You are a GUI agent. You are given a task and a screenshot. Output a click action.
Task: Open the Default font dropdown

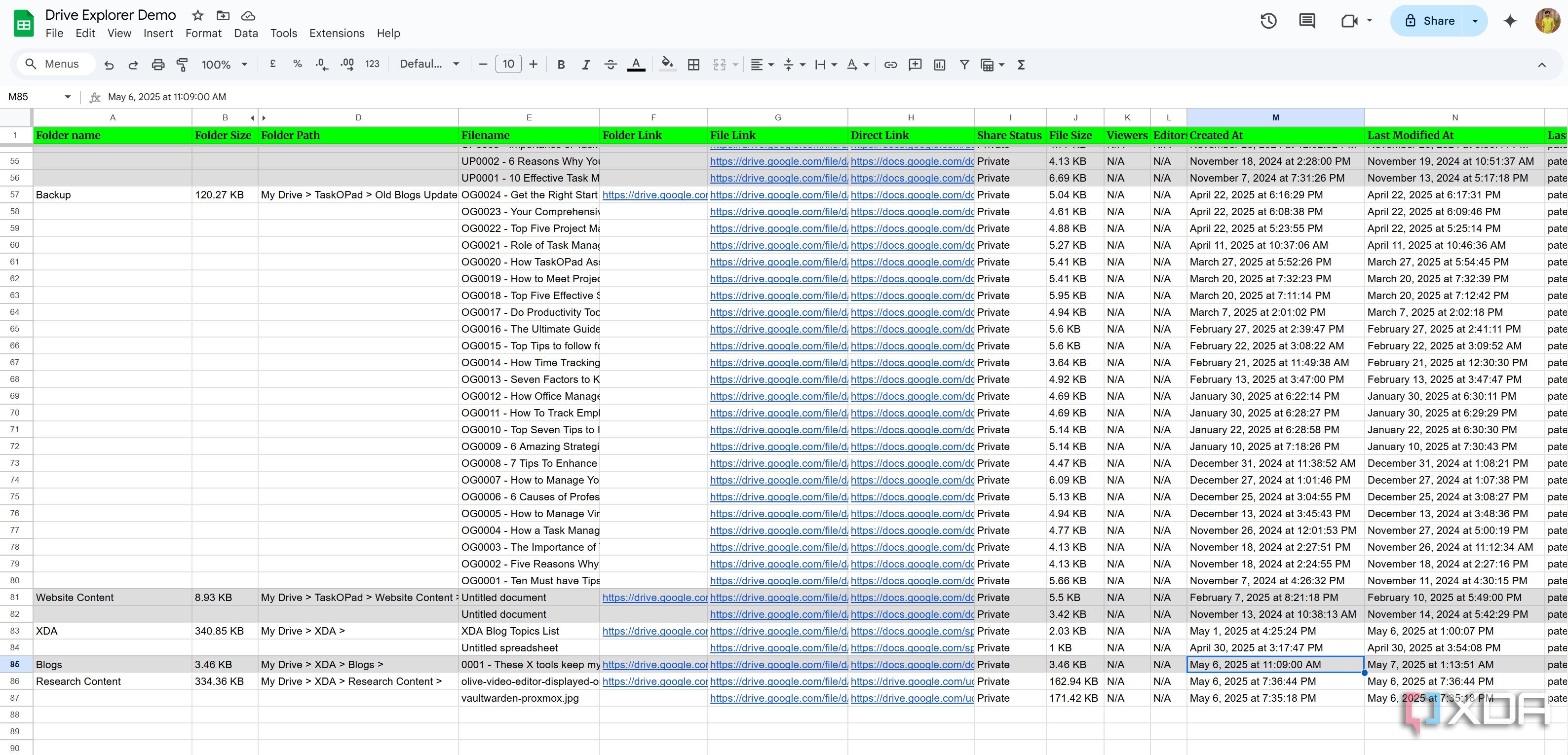click(429, 64)
